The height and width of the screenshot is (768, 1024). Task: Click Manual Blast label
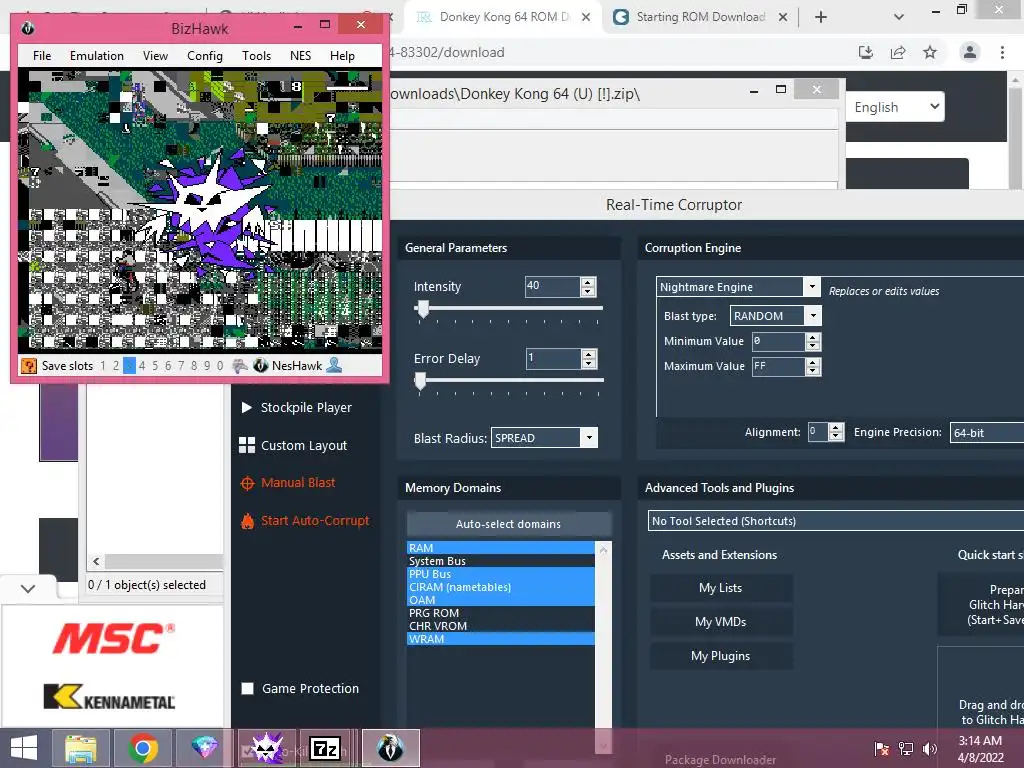click(x=298, y=483)
